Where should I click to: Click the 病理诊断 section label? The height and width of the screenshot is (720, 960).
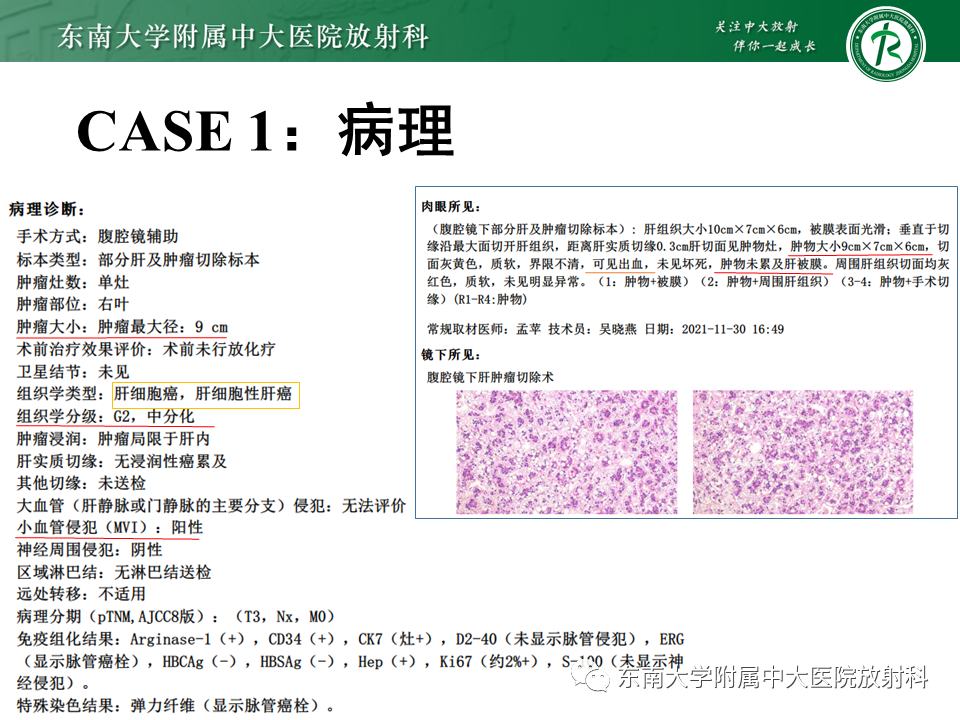pyautogui.click(x=47, y=209)
